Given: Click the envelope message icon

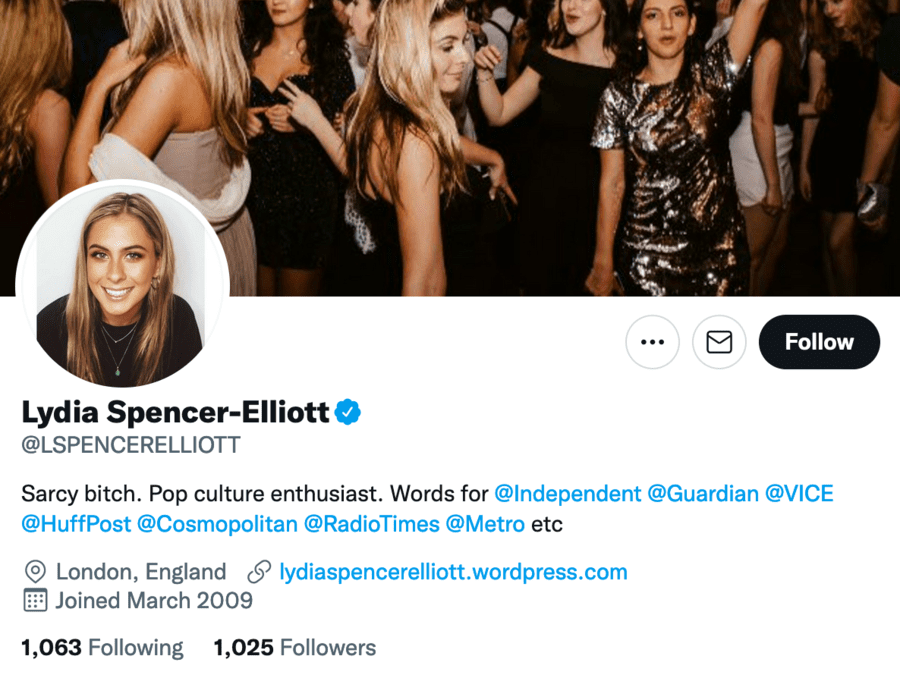Looking at the screenshot, I should (x=719, y=342).
